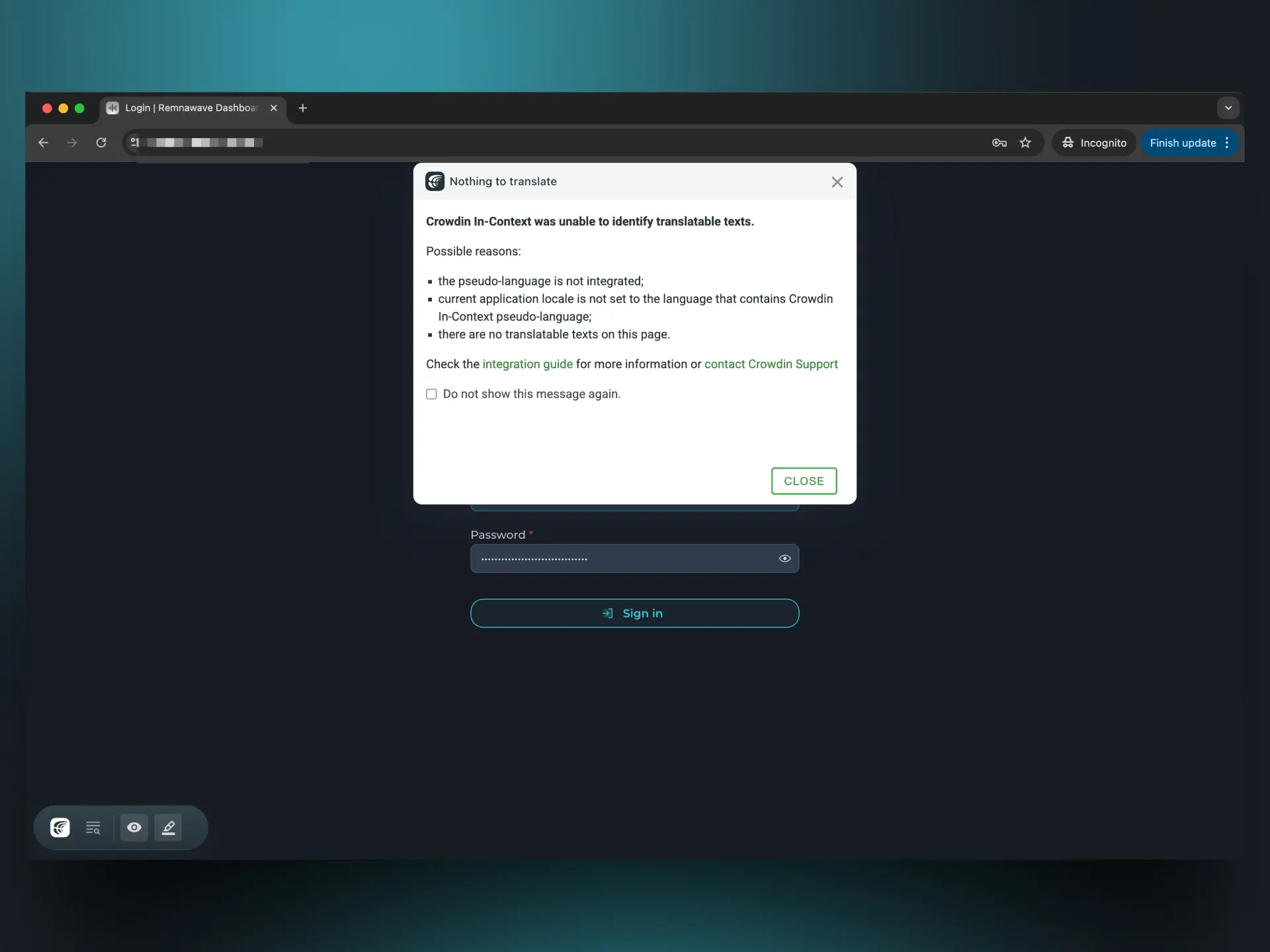Select the Crowdin edit pencil tool
The height and width of the screenshot is (952, 1270).
pos(168,827)
